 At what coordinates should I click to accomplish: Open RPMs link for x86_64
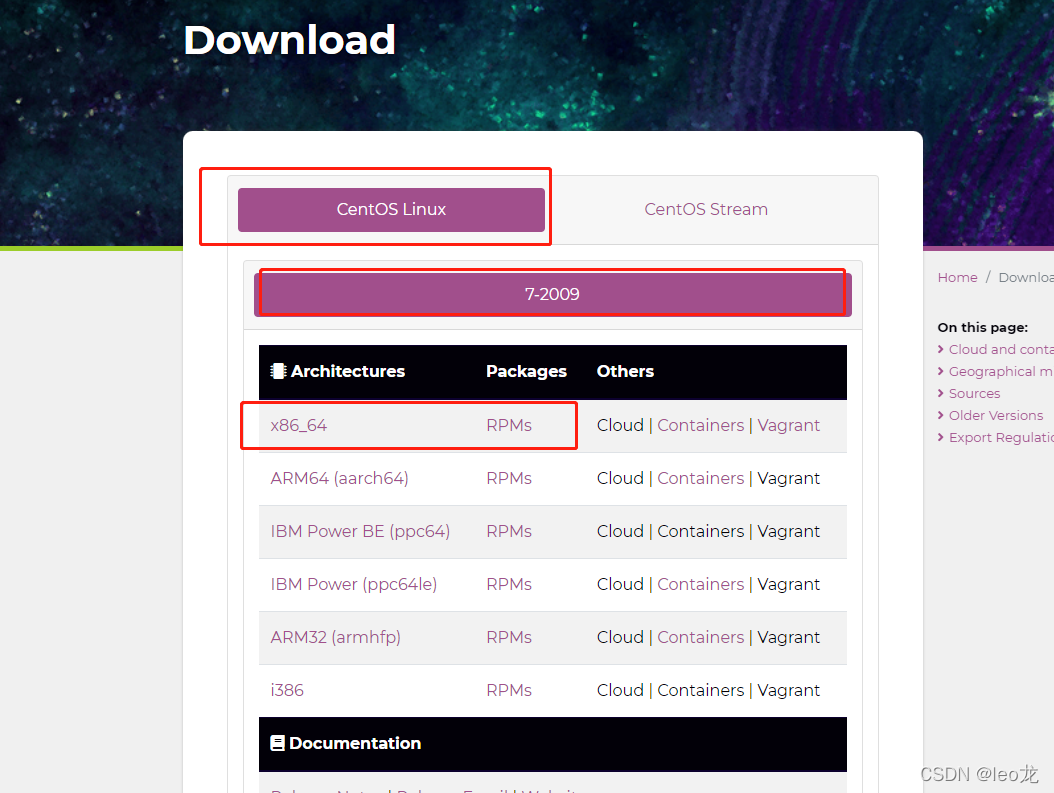(x=509, y=425)
